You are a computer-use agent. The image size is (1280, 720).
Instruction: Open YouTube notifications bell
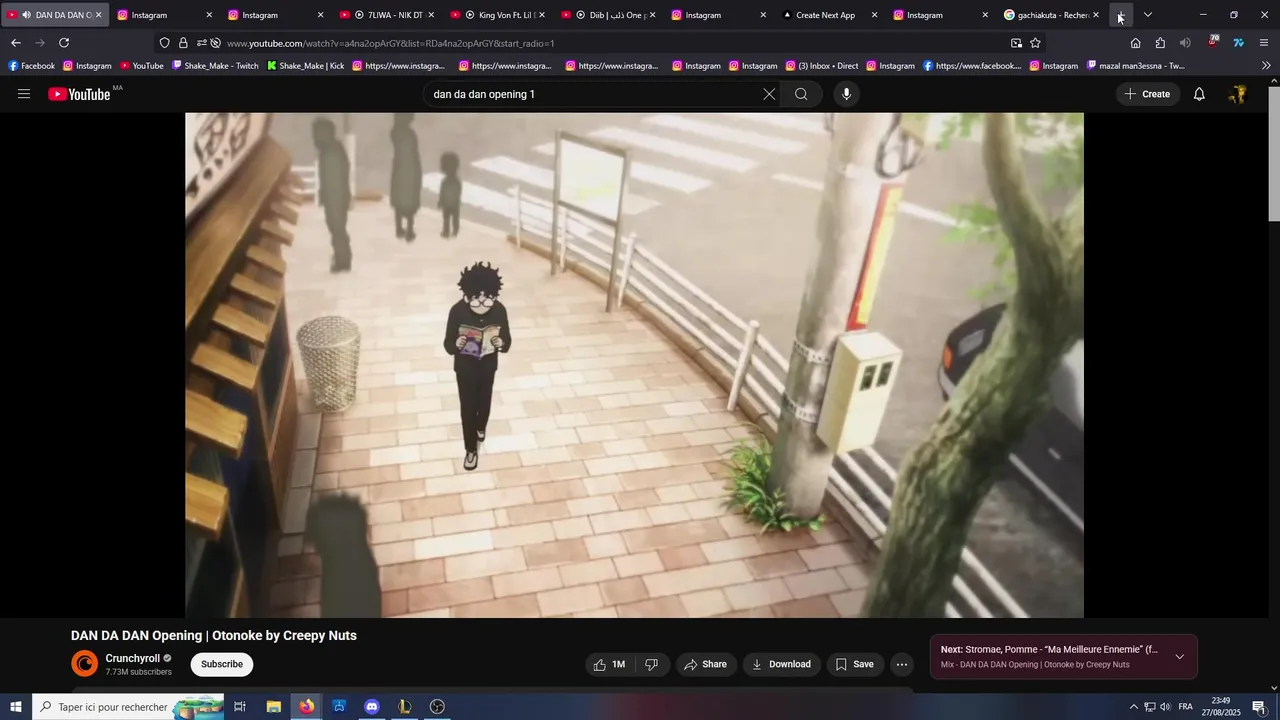point(1199,94)
